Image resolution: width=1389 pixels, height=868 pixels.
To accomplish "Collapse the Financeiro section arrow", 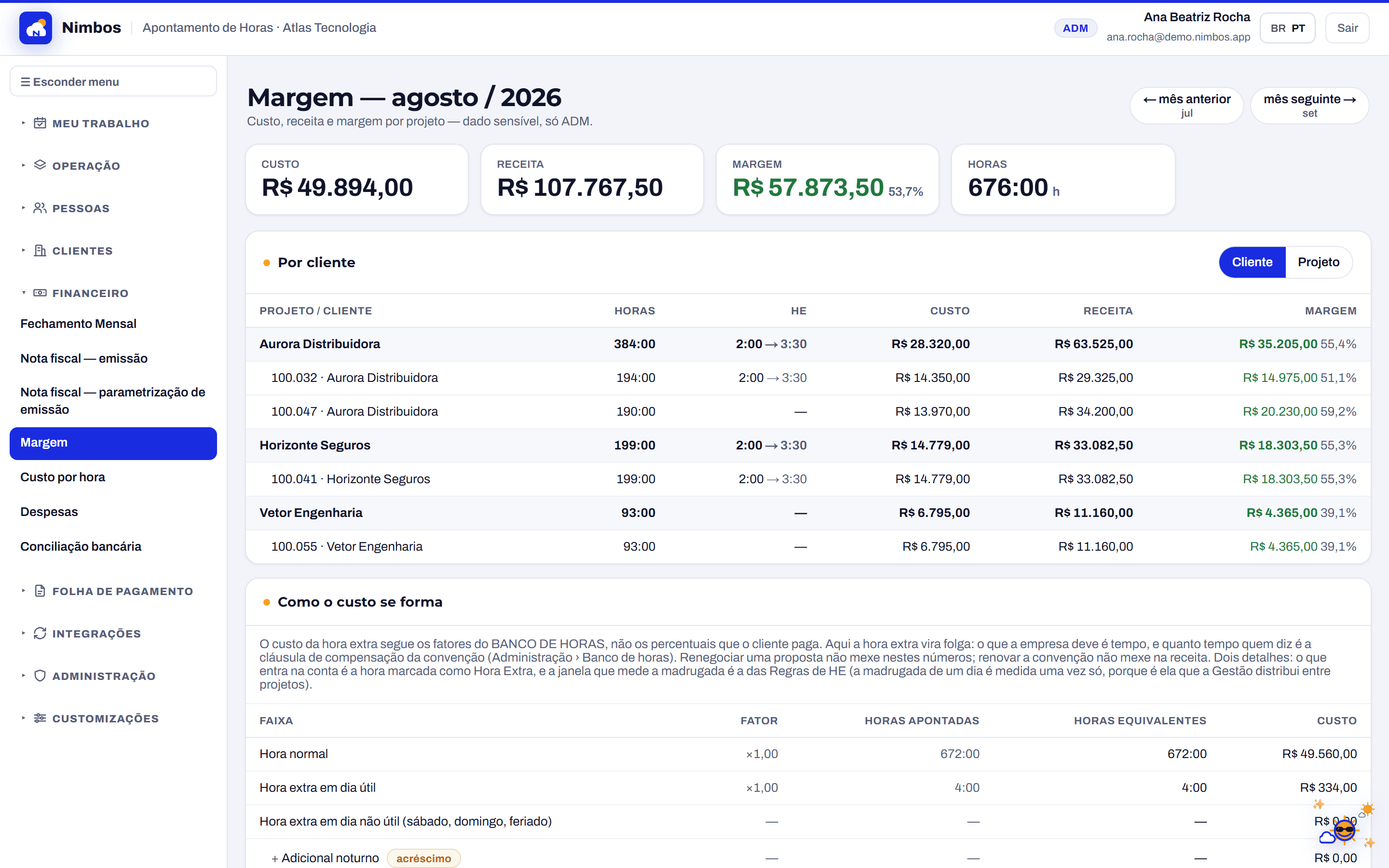I will (x=24, y=293).
